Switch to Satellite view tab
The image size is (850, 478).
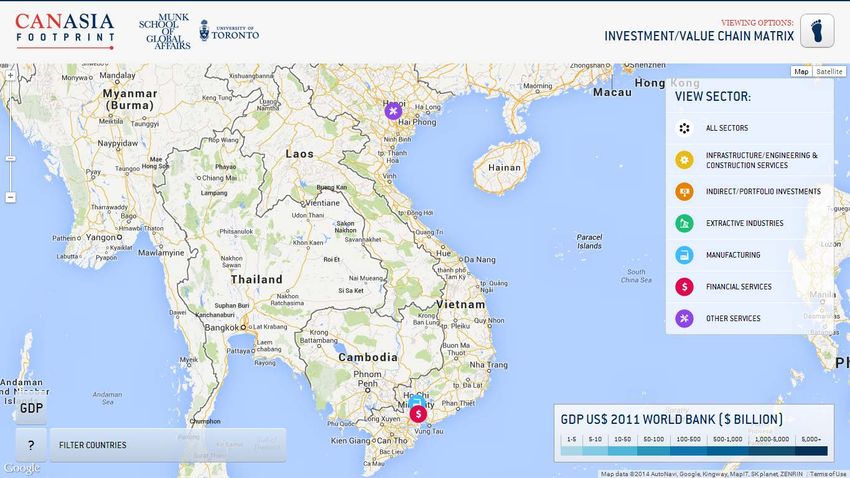[829, 72]
